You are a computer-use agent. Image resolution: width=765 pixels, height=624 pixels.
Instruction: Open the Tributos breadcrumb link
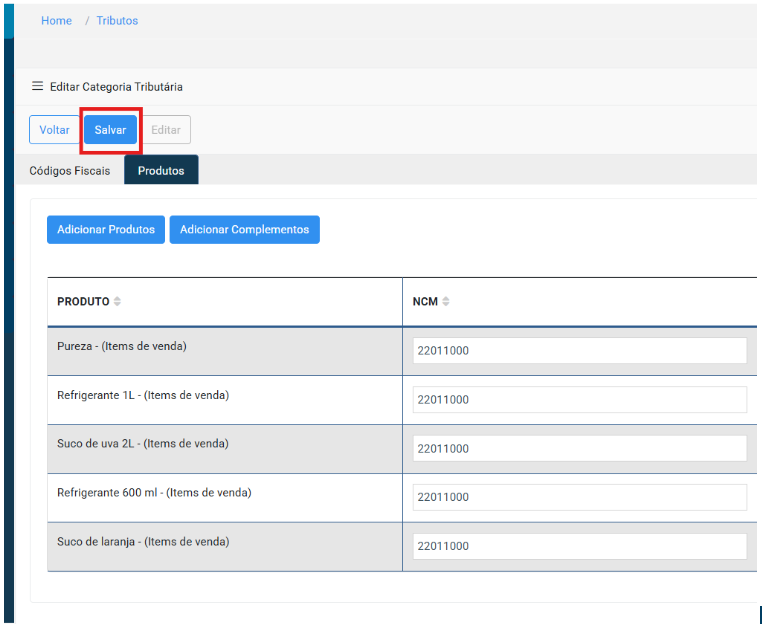(x=117, y=21)
